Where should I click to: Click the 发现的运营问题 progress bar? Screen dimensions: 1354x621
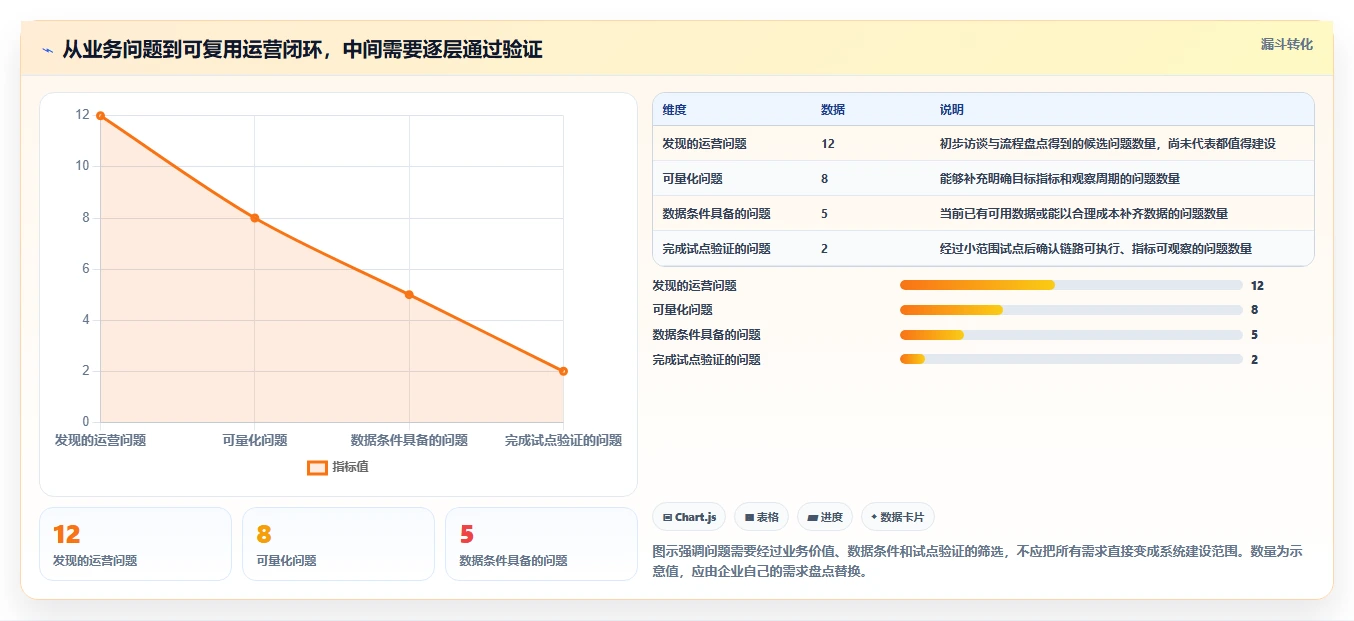pyautogui.click(x=1071, y=285)
